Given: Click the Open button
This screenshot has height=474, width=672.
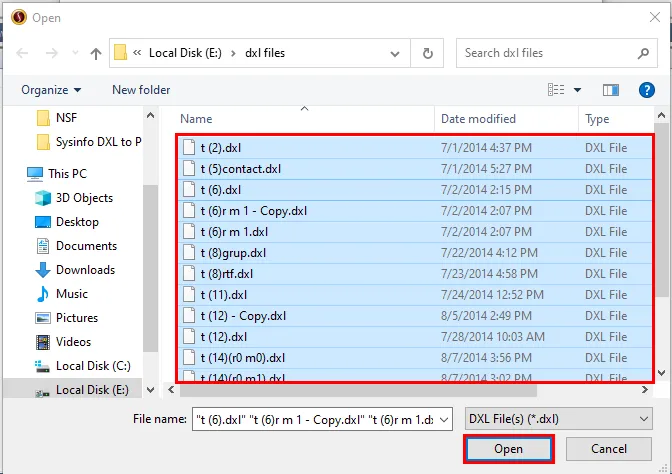Looking at the screenshot, I should pyautogui.click(x=508, y=450).
